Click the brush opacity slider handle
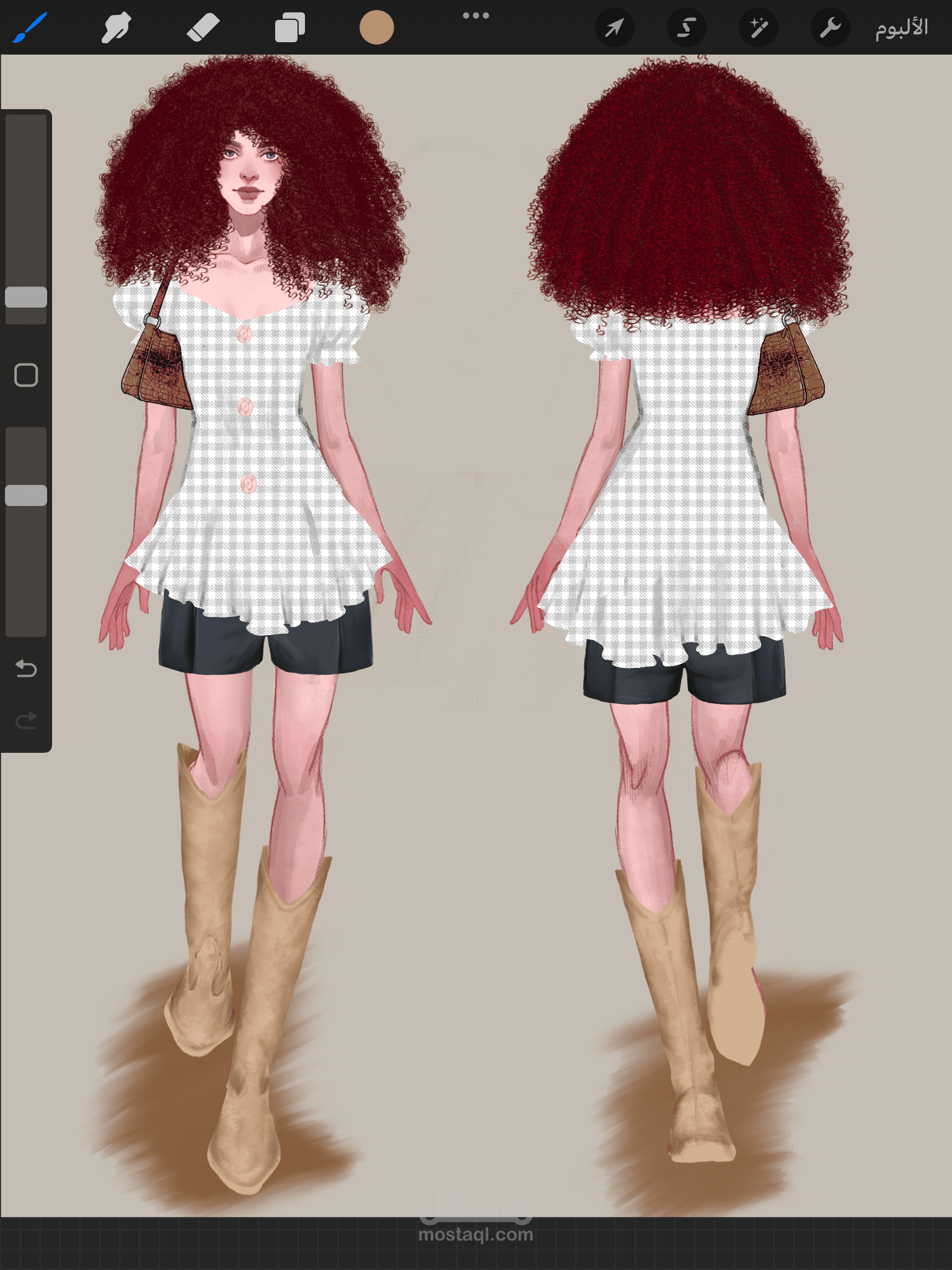The height and width of the screenshot is (1270, 952). point(26,495)
